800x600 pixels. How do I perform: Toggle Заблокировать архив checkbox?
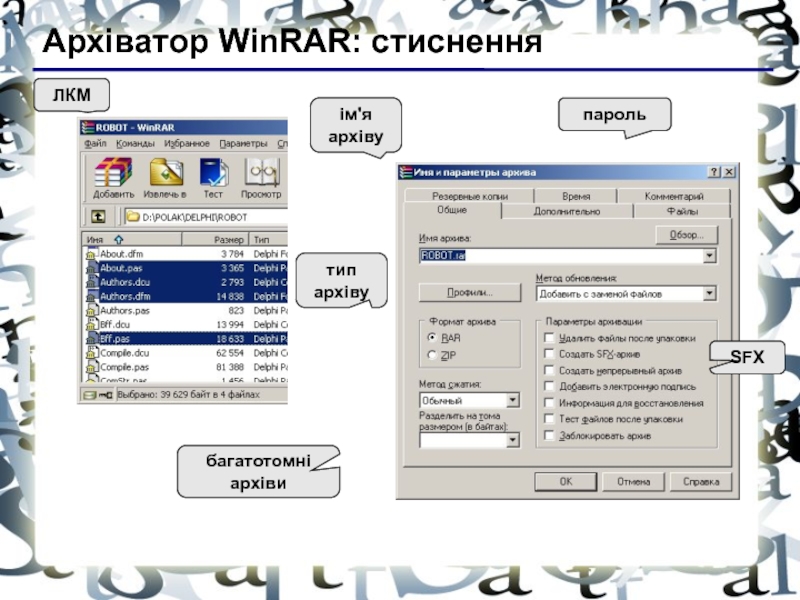click(x=548, y=436)
